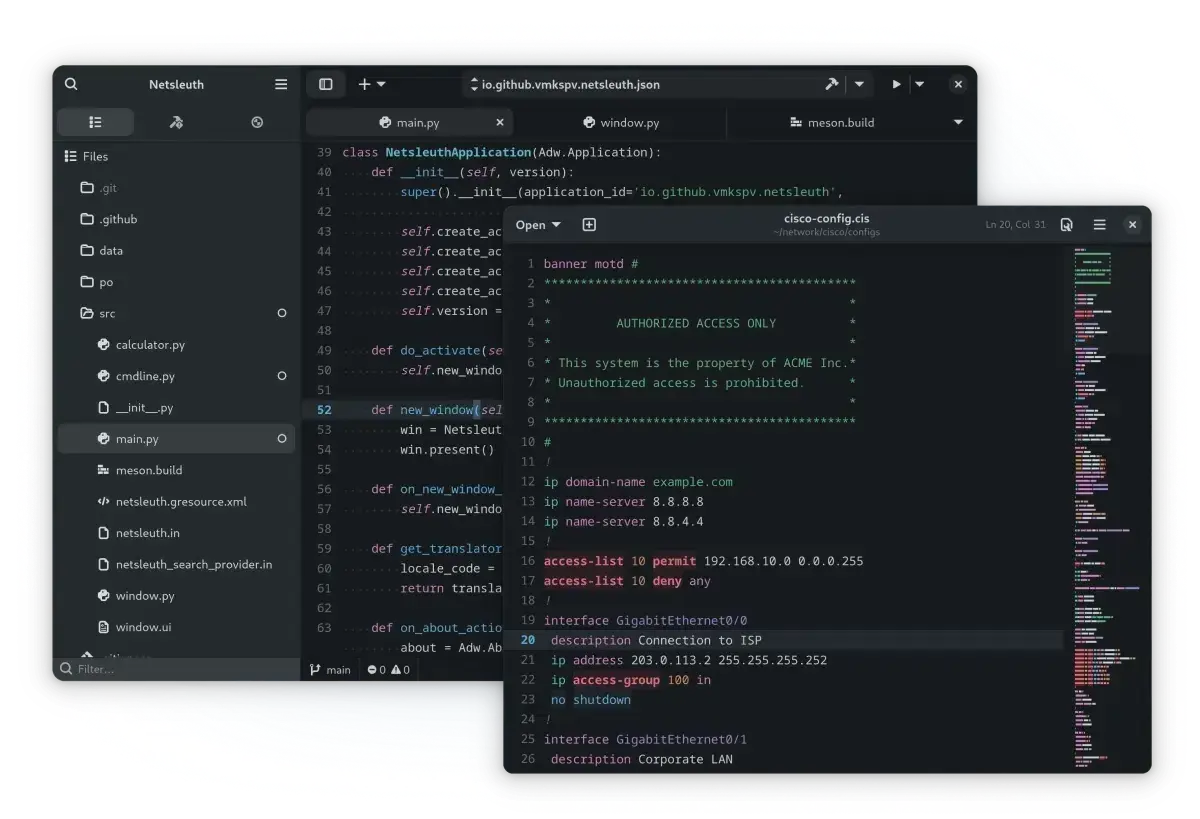The width and height of the screenshot is (1200, 819).
Task: Click the plus icon to add new item
Action: [364, 84]
